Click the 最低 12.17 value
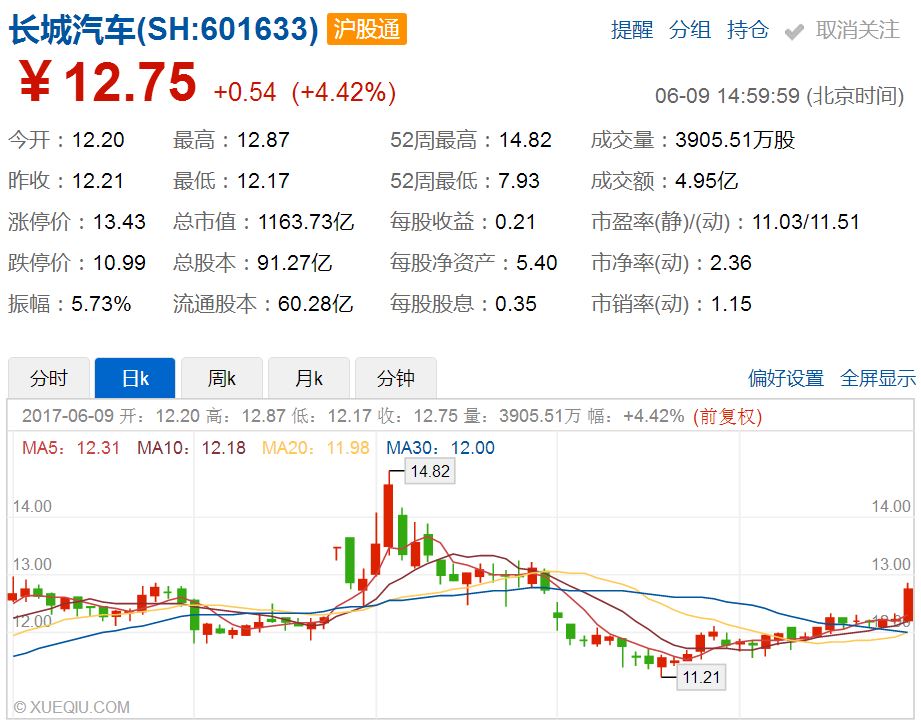921x724 pixels. (x=263, y=181)
